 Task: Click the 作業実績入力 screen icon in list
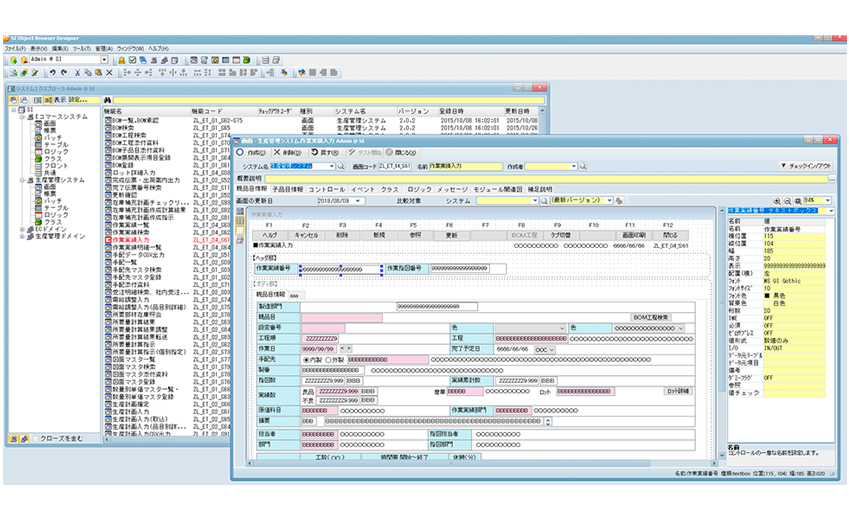coord(106,241)
